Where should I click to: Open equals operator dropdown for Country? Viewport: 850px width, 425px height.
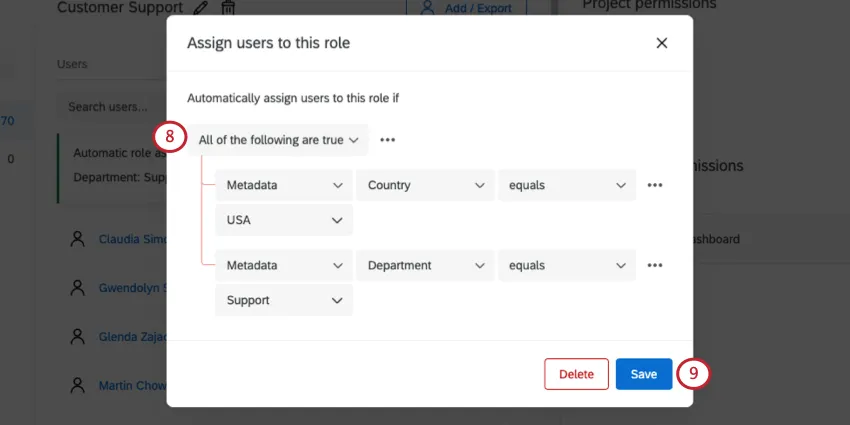[x=566, y=185]
